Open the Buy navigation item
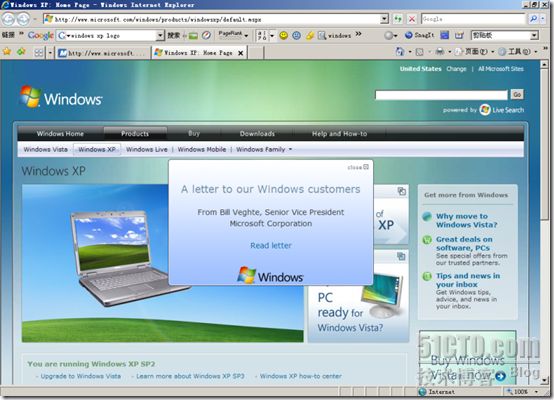The width and height of the screenshot is (554, 400). tap(194, 134)
